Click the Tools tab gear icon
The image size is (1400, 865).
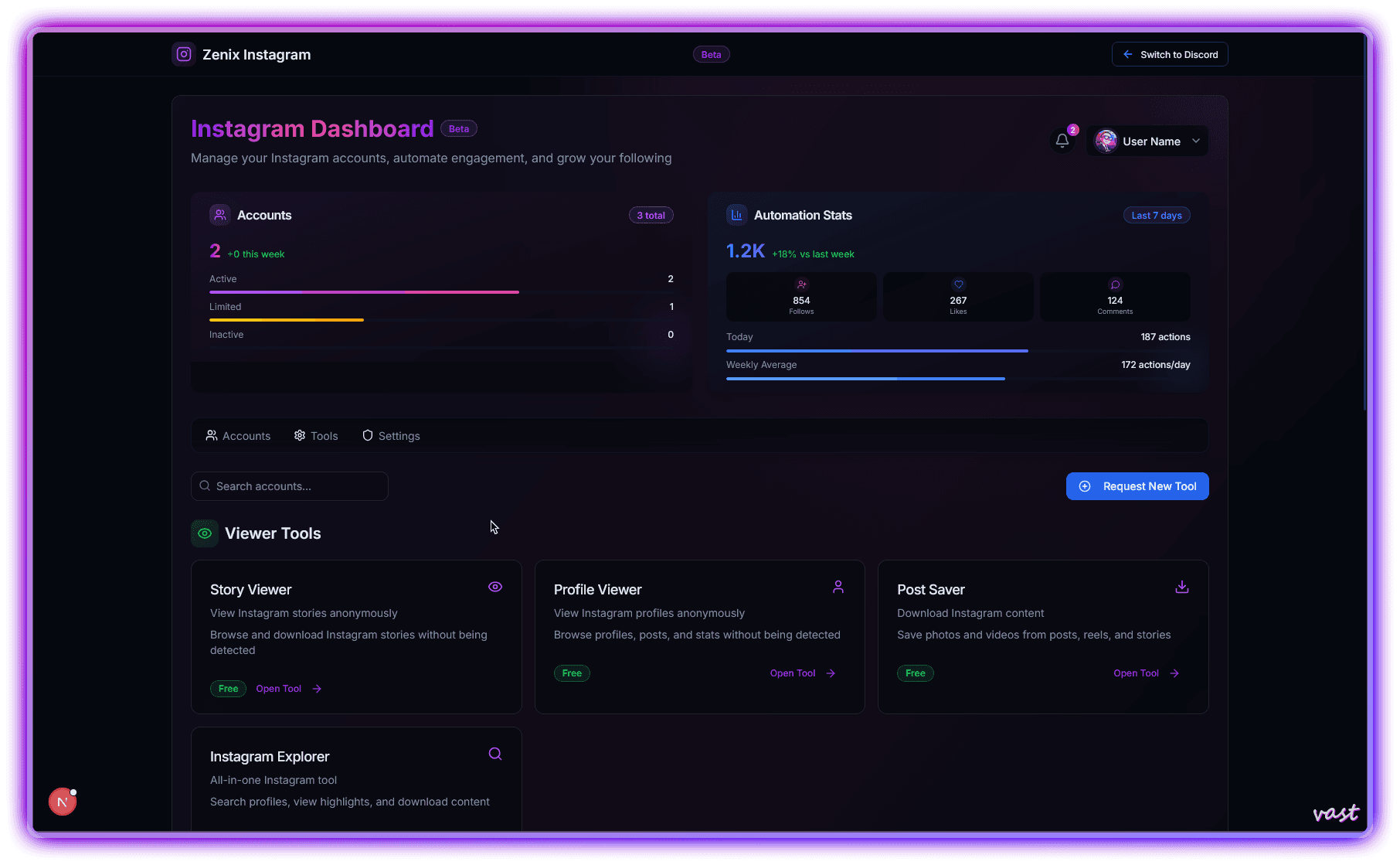tap(300, 435)
